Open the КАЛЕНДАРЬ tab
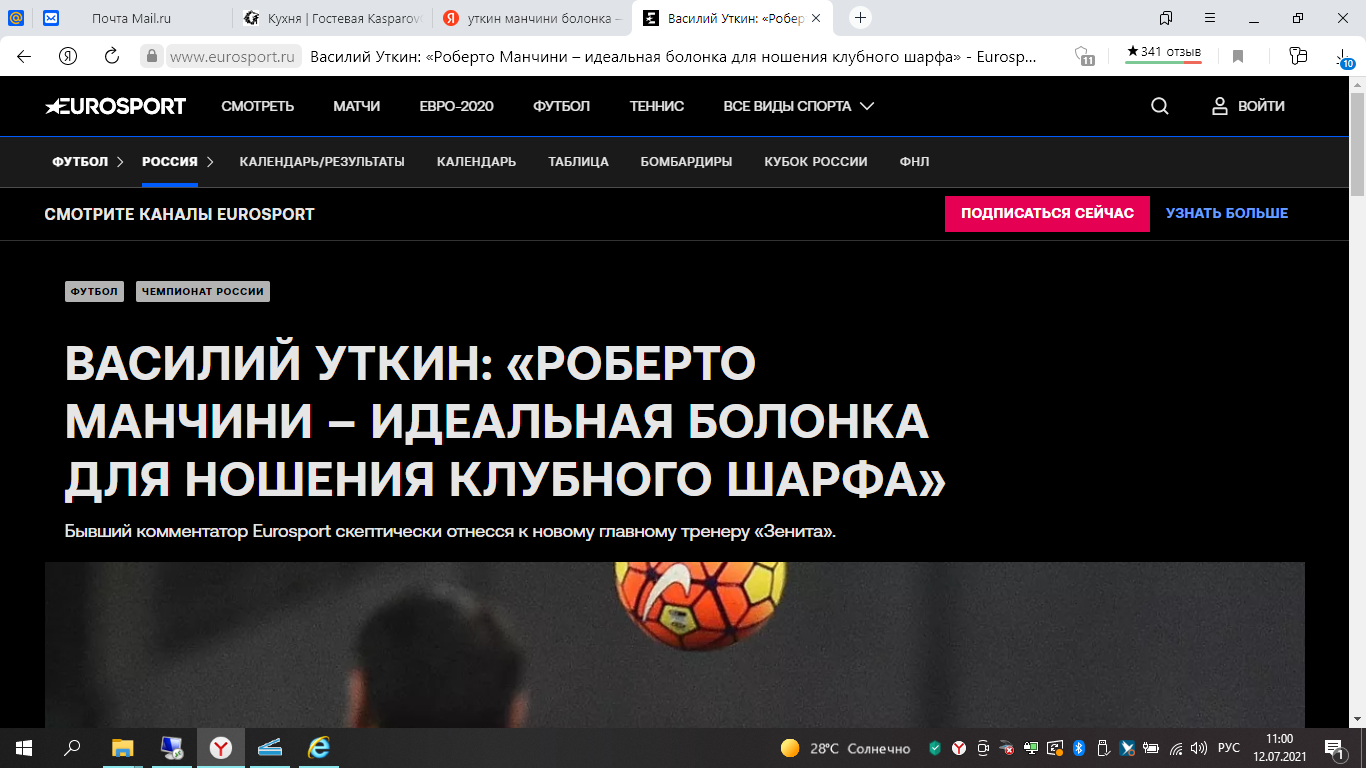The height and width of the screenshot is (768, 1366). tap(477, 161)
